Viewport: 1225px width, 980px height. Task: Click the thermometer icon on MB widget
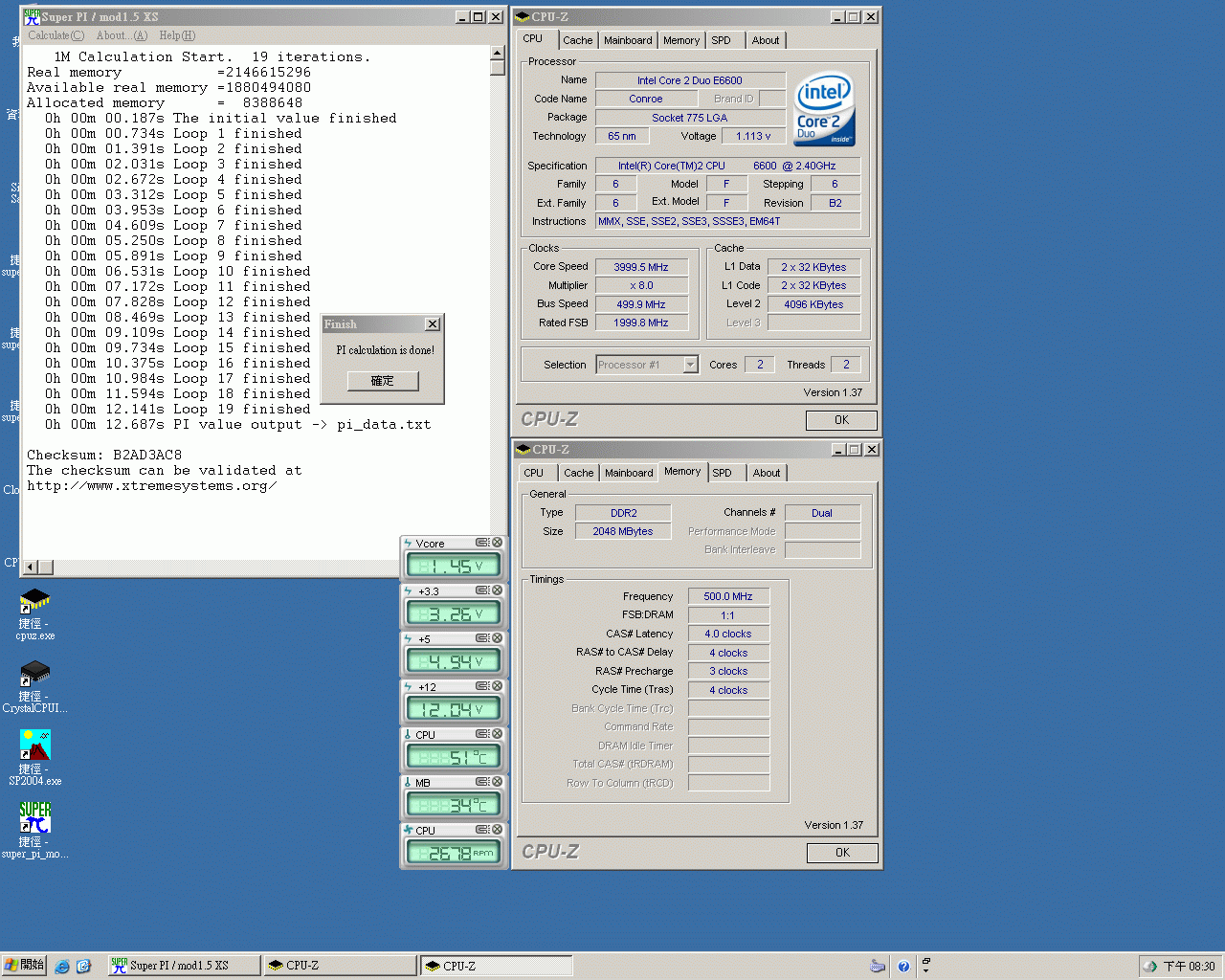click(x=408, y=782)
